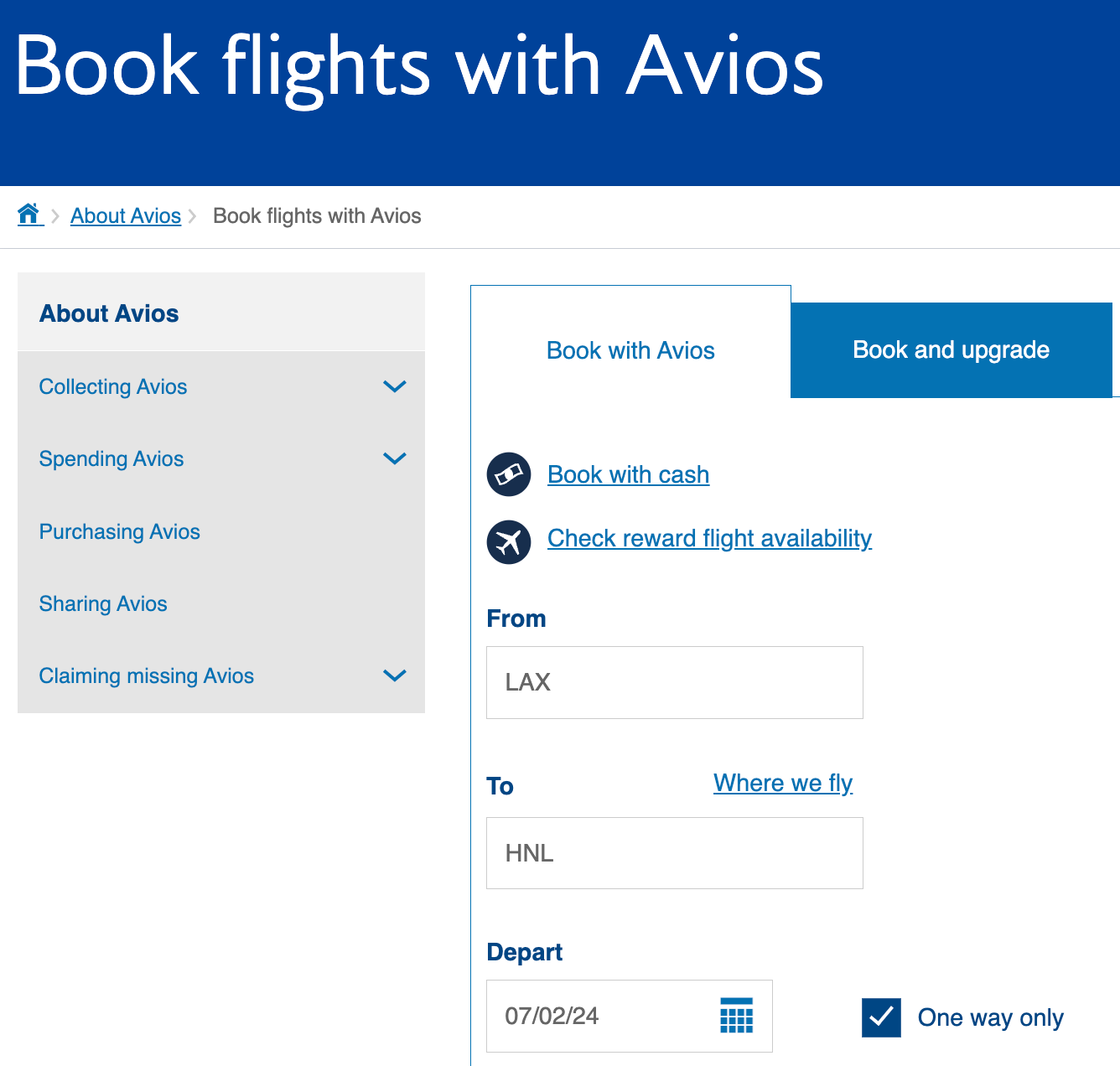Screen dimensions: 1120x1066
Task: Select the Book with Avios tab
Action: click(630, 350)
